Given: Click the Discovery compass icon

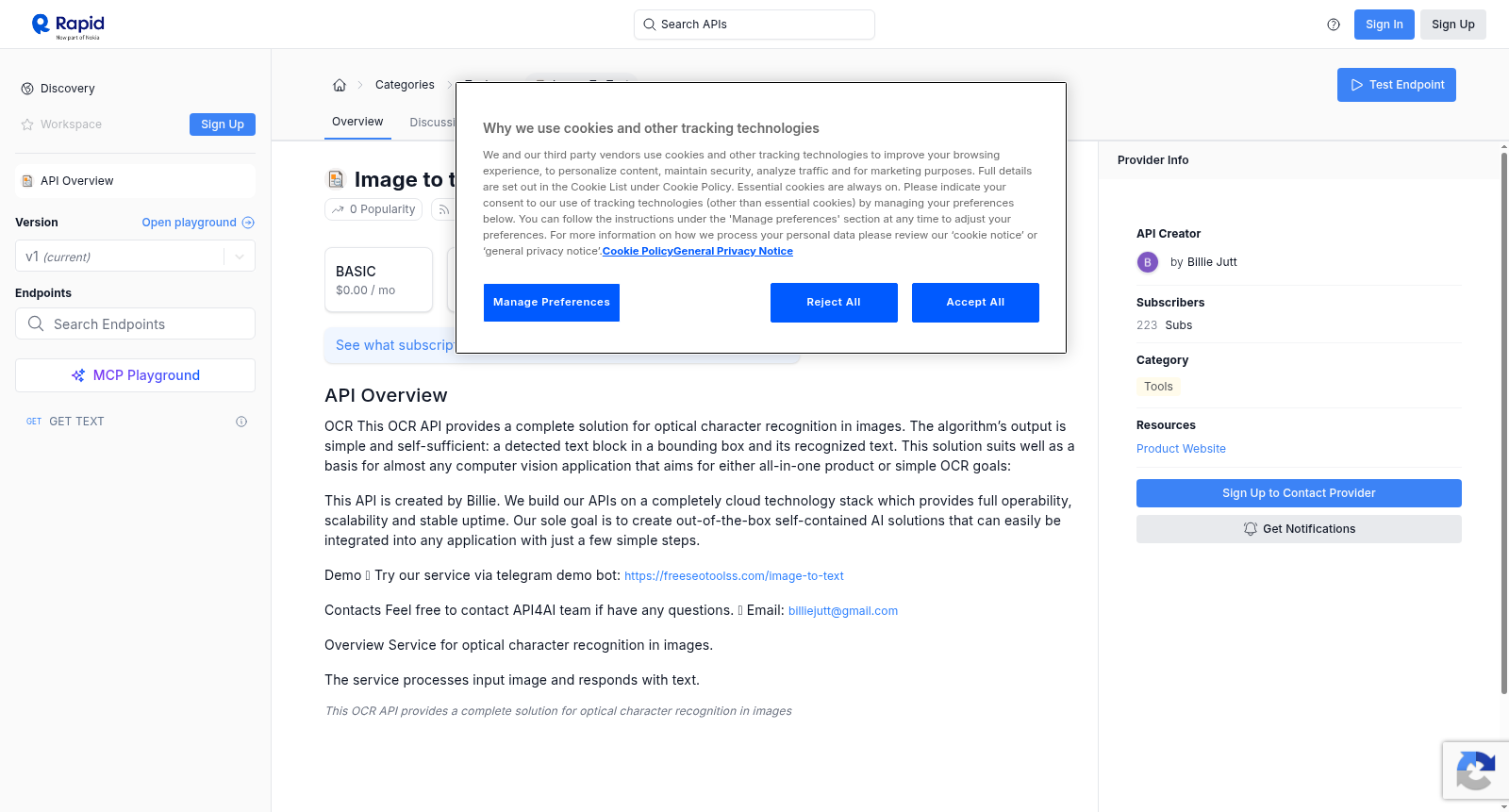Looking at the screenshot, I should 27,89.
